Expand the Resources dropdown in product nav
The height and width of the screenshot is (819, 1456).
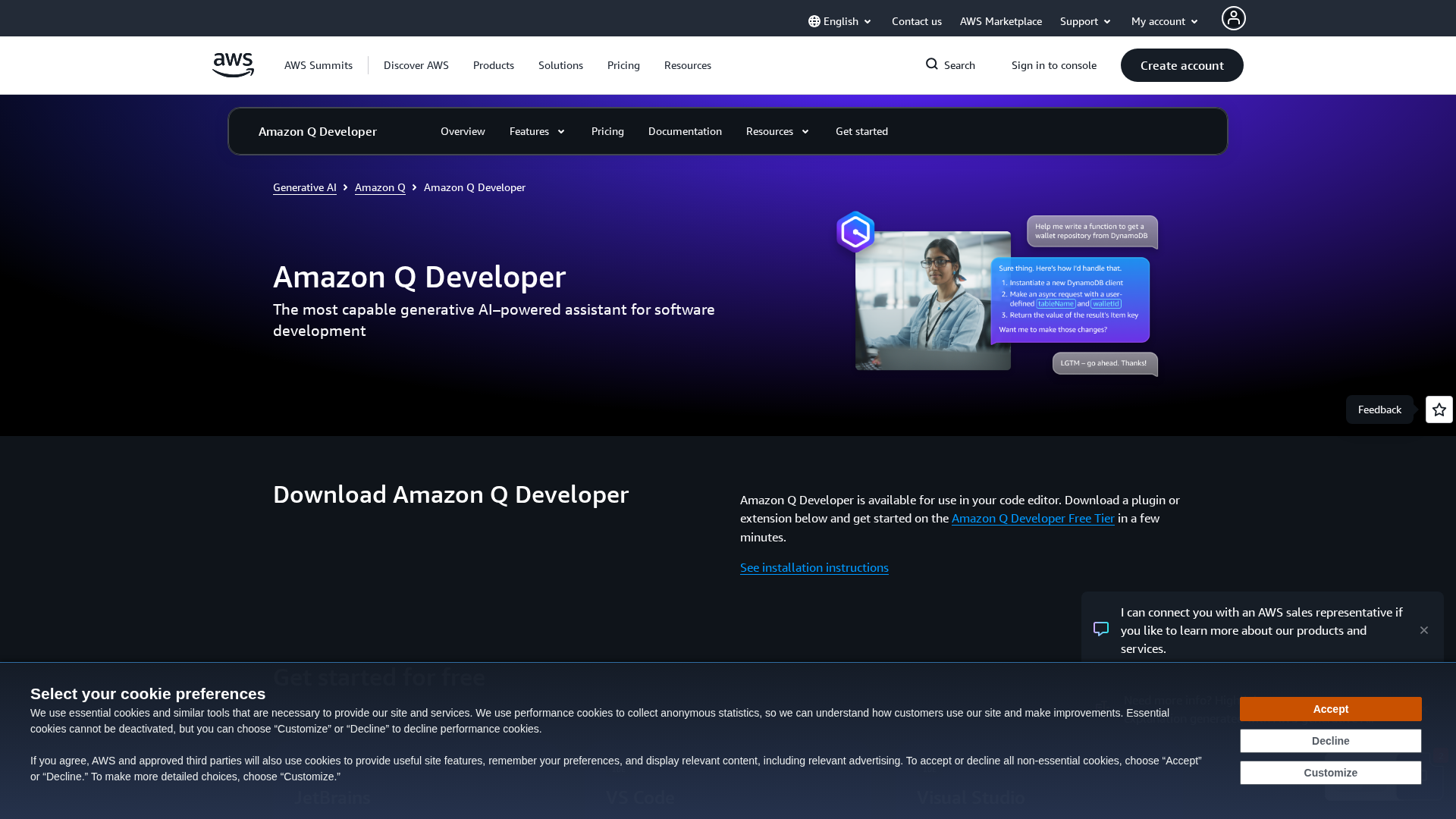pos(778,131)
